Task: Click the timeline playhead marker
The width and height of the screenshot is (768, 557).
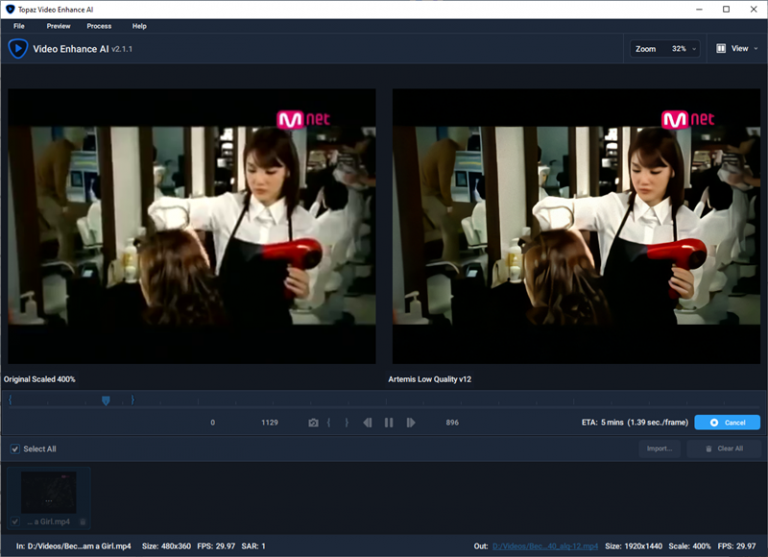Action: point(106,400)
